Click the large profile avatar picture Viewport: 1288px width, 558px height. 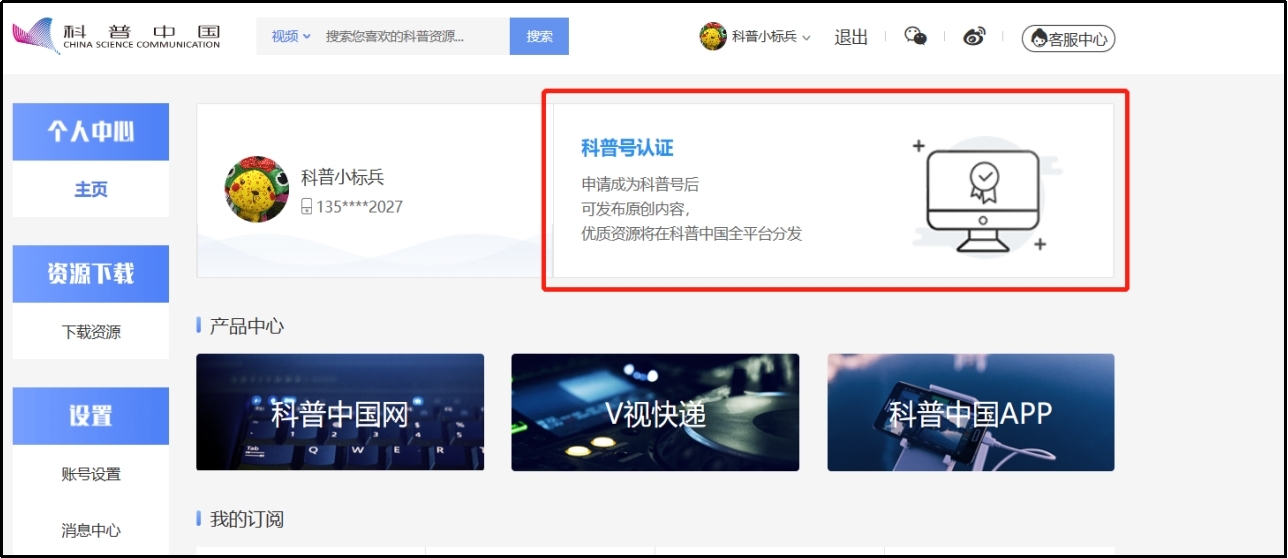click(x=257, y=189)
